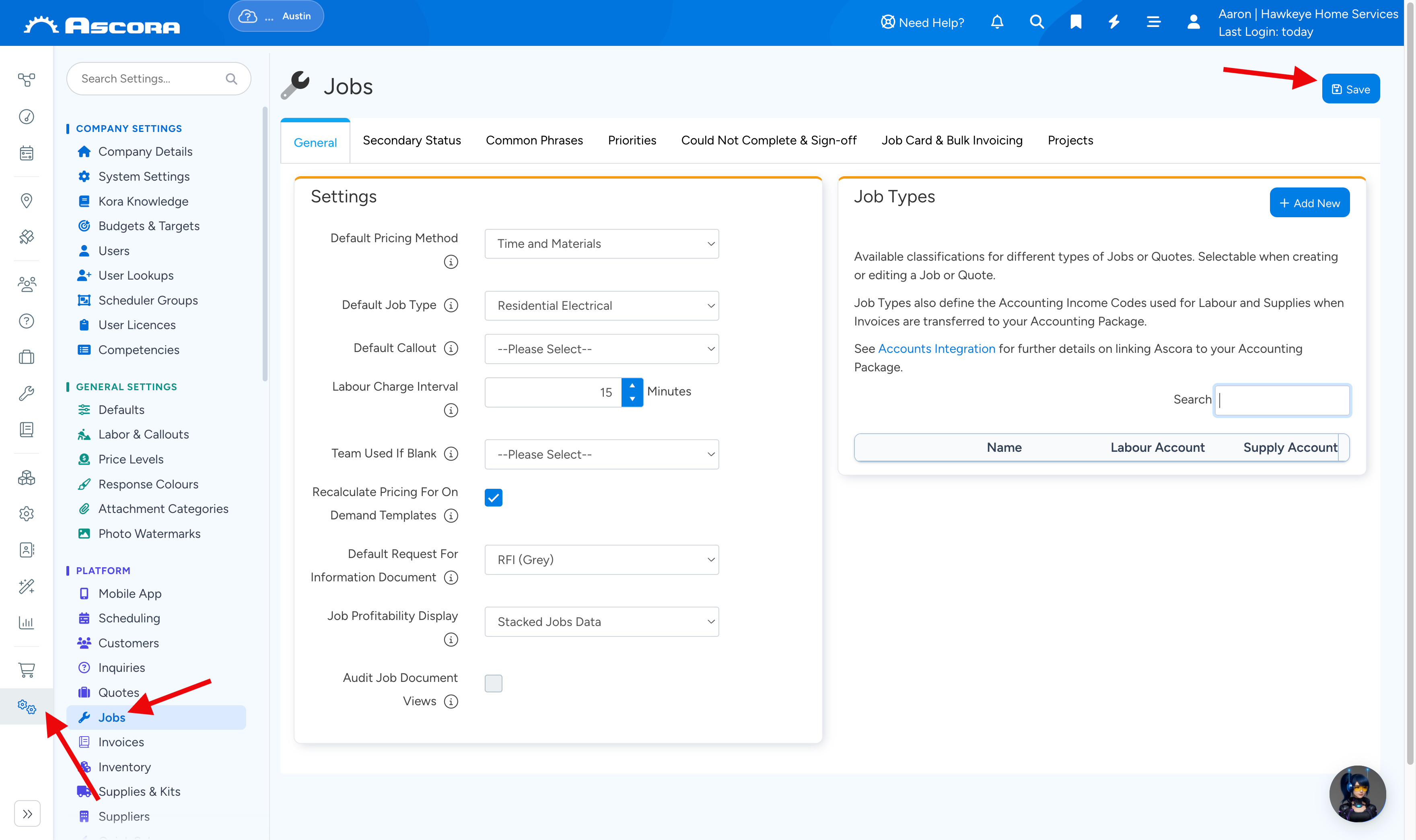Open Invoices settings in sidebar
The image size is (1416, 840).
(121, 742)
